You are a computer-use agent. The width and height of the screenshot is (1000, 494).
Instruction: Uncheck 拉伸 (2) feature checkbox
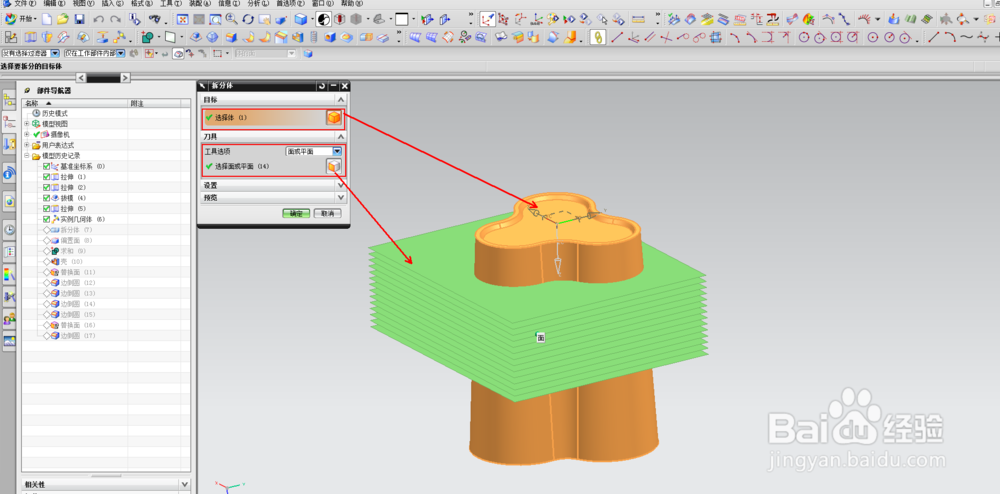(x=47, y=187)
